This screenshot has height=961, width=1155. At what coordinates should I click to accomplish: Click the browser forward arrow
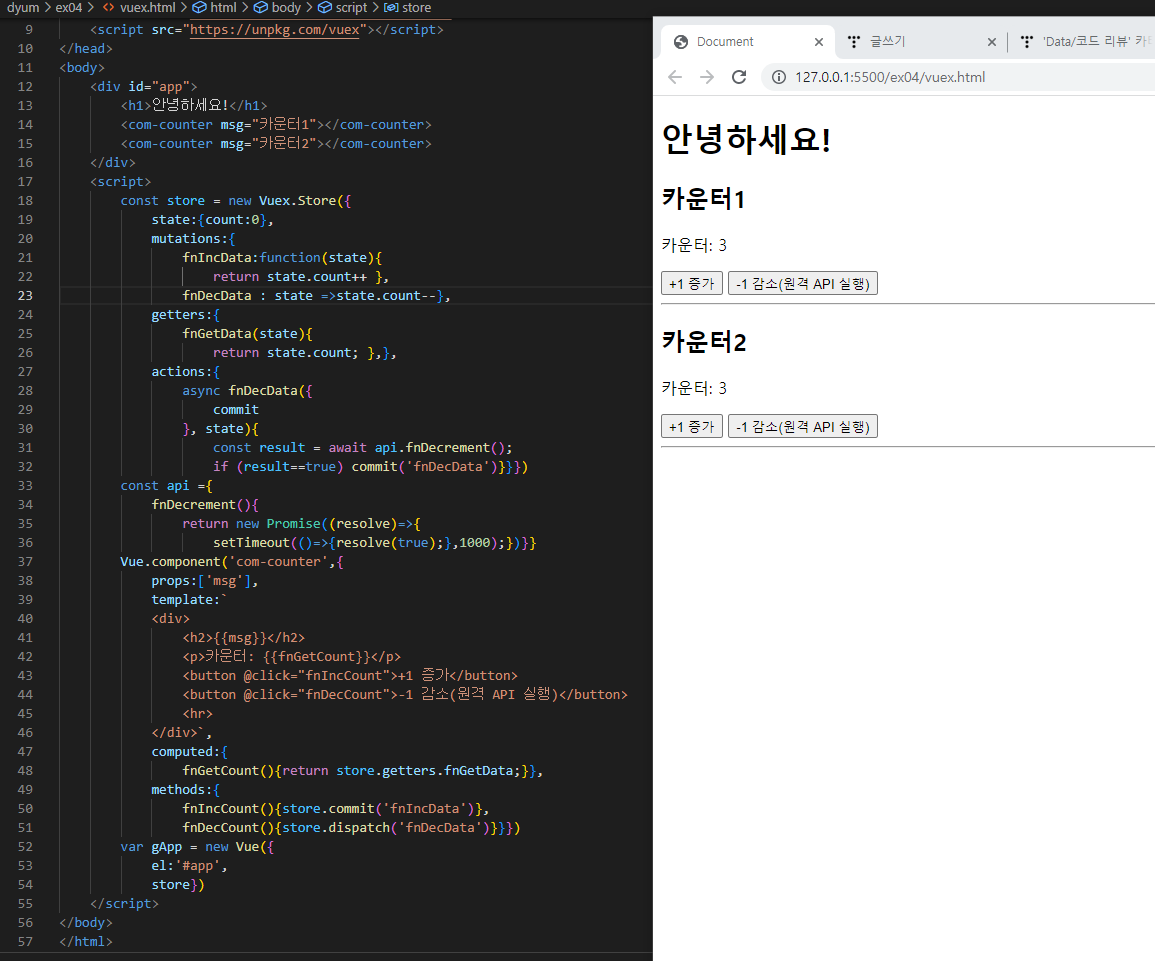[707, 77]
